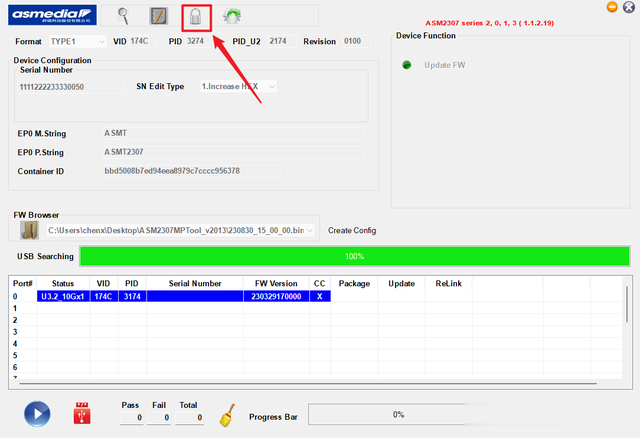Viewport: 640px width, 438px height.
Task: Click the Serial Number column header
Action: 195,283
